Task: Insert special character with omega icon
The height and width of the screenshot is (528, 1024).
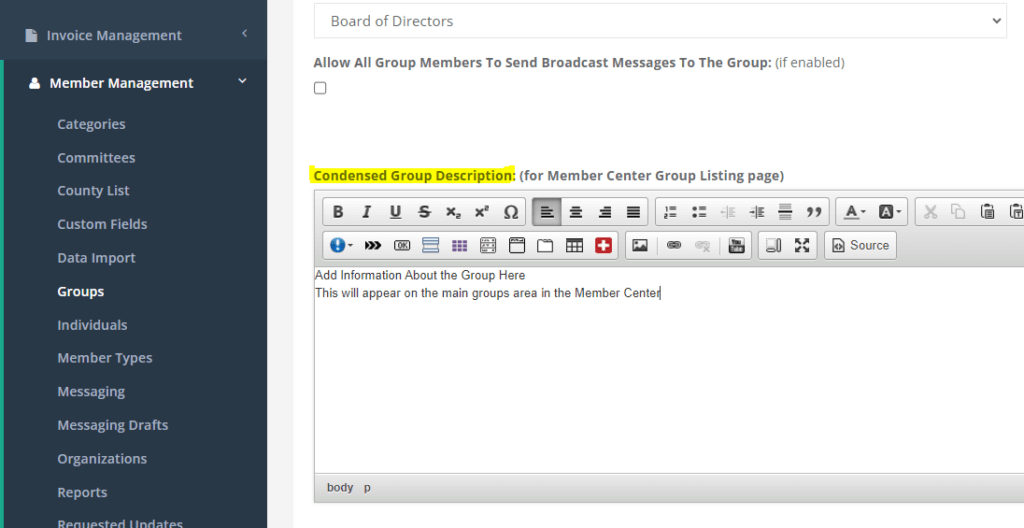Action: pyautogui.click(x=511, y=212)
